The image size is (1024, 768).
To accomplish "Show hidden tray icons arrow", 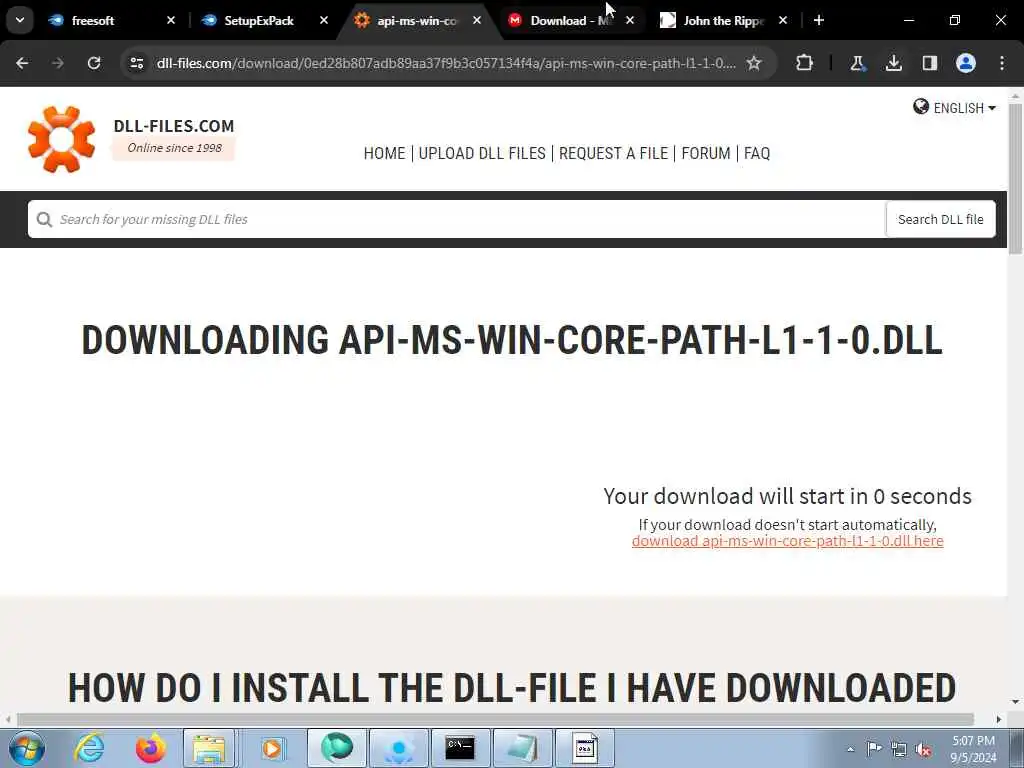I will [x=850, y=749].
